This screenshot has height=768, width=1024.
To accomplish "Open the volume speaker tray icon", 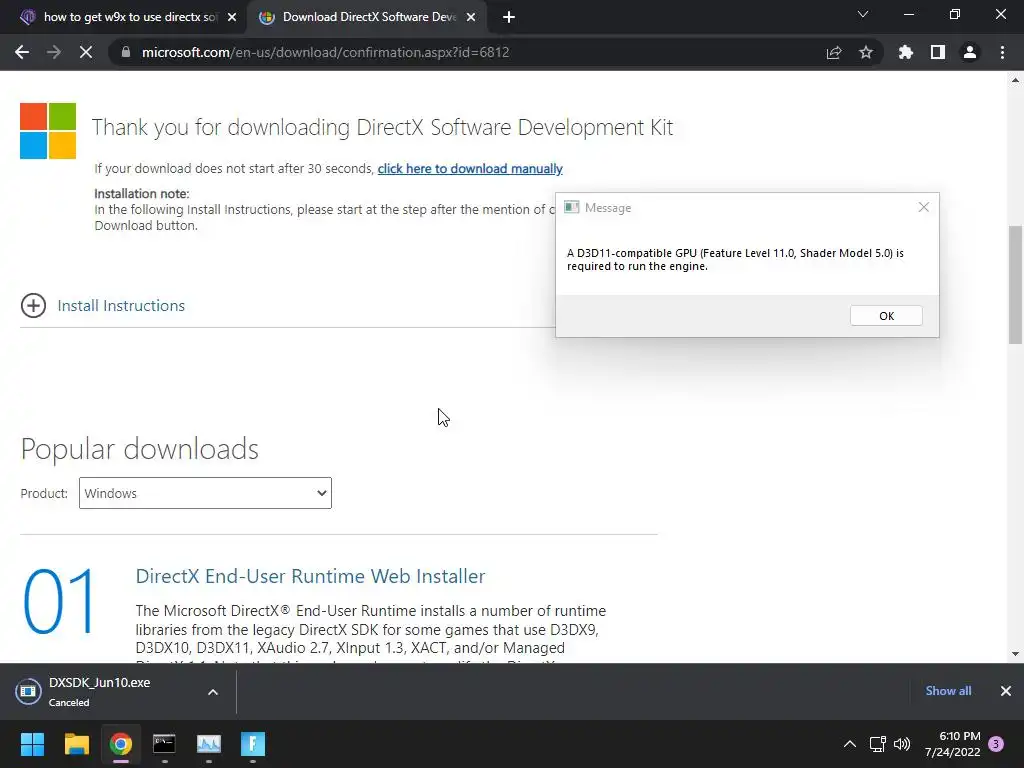I will (x=902, y=744).
